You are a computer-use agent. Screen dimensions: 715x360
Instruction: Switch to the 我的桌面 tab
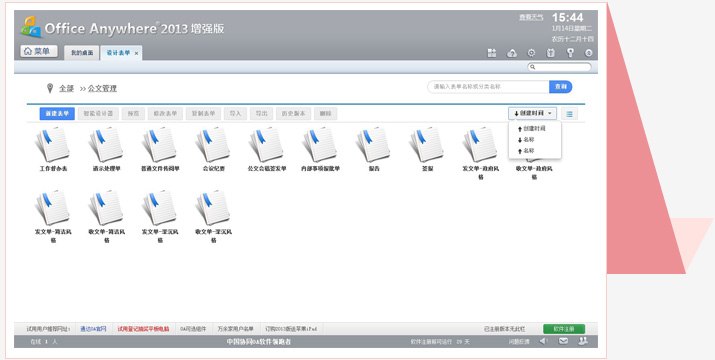click(82, 53)
